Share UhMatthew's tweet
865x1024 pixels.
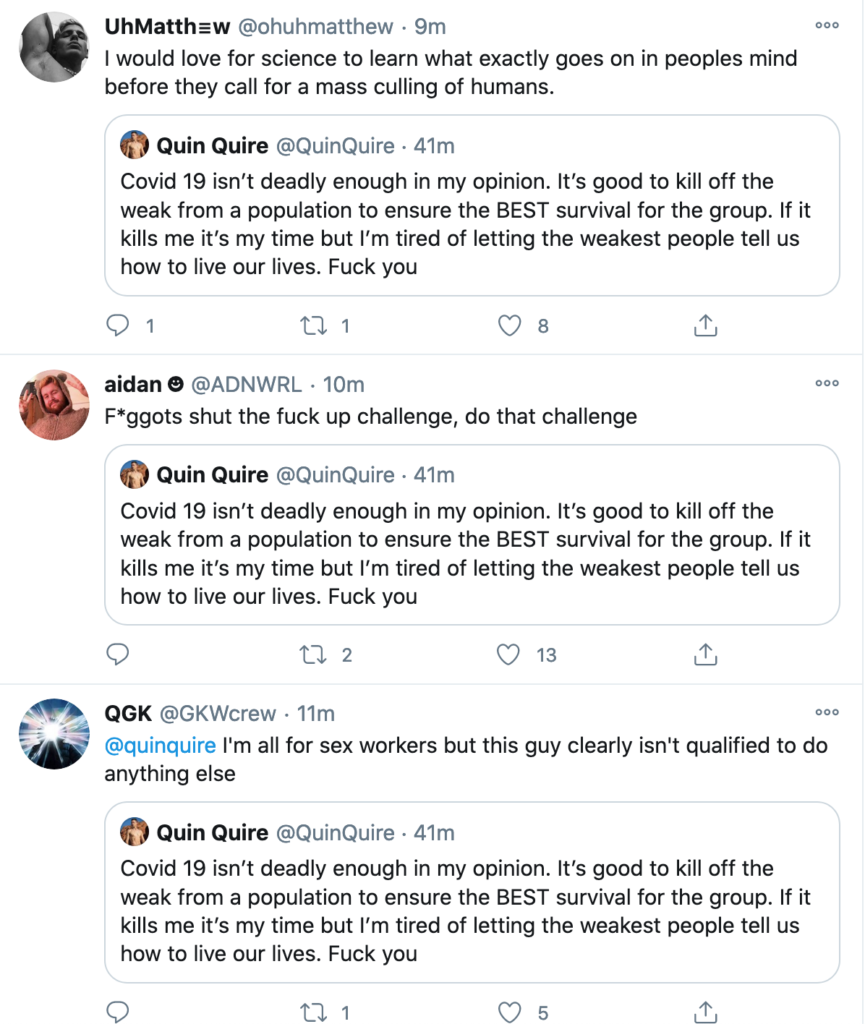(x=705, y=325)
